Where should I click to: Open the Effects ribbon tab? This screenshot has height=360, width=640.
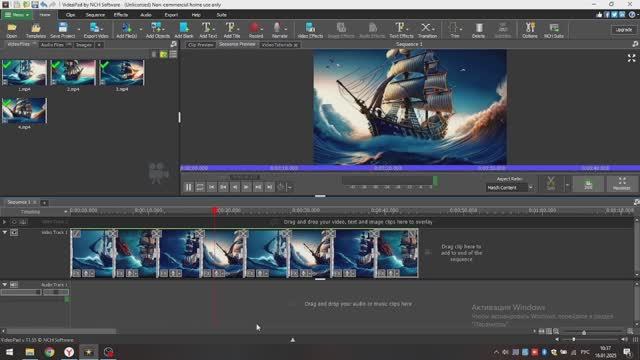click(121, 15)
